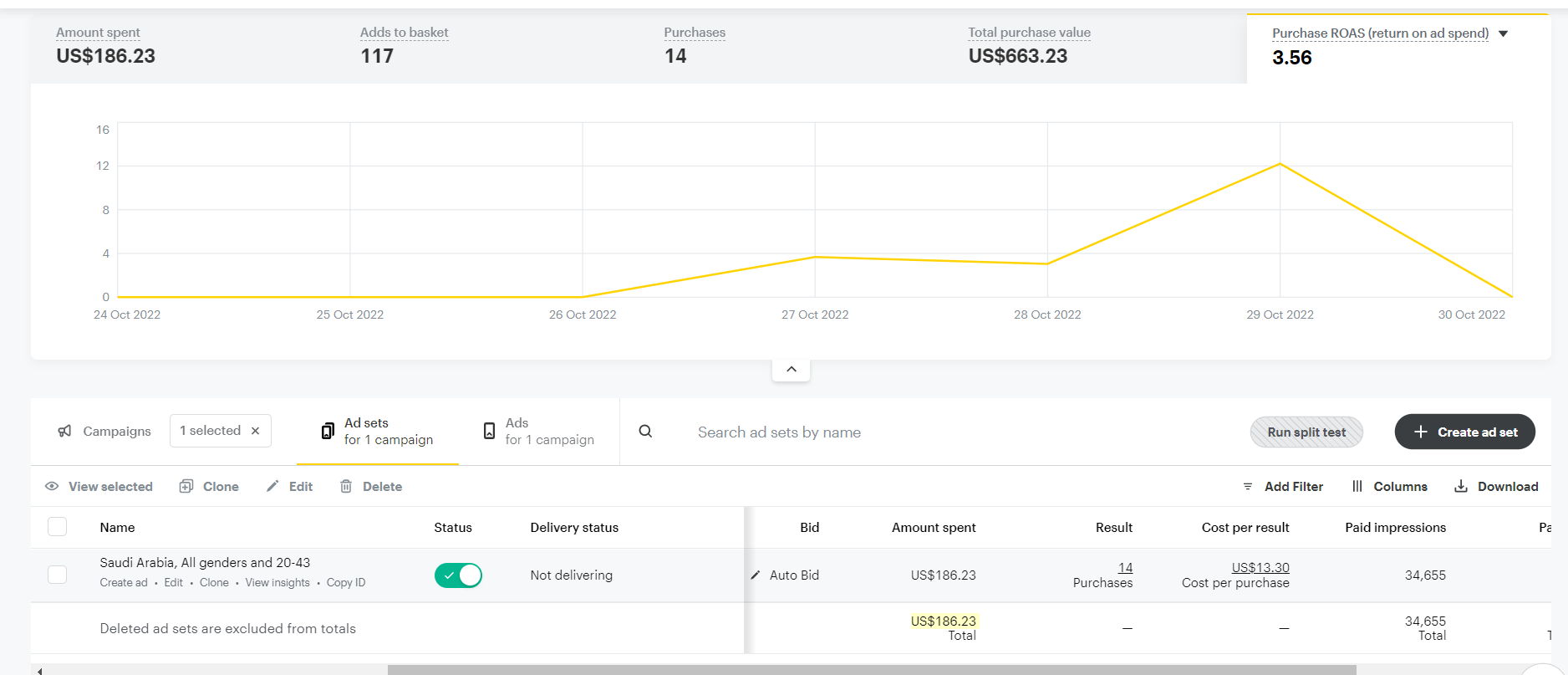The image size is (1568, 675).
Task: Edit bid using pencil beside Auto Bid
Action: [x=756, y=575]
